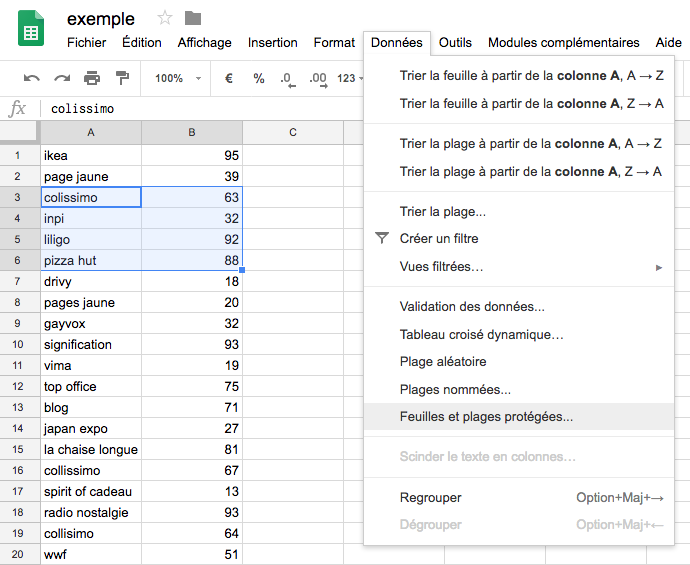Open the Outils menu
The image size is (690, 565).
coord(455,43)
